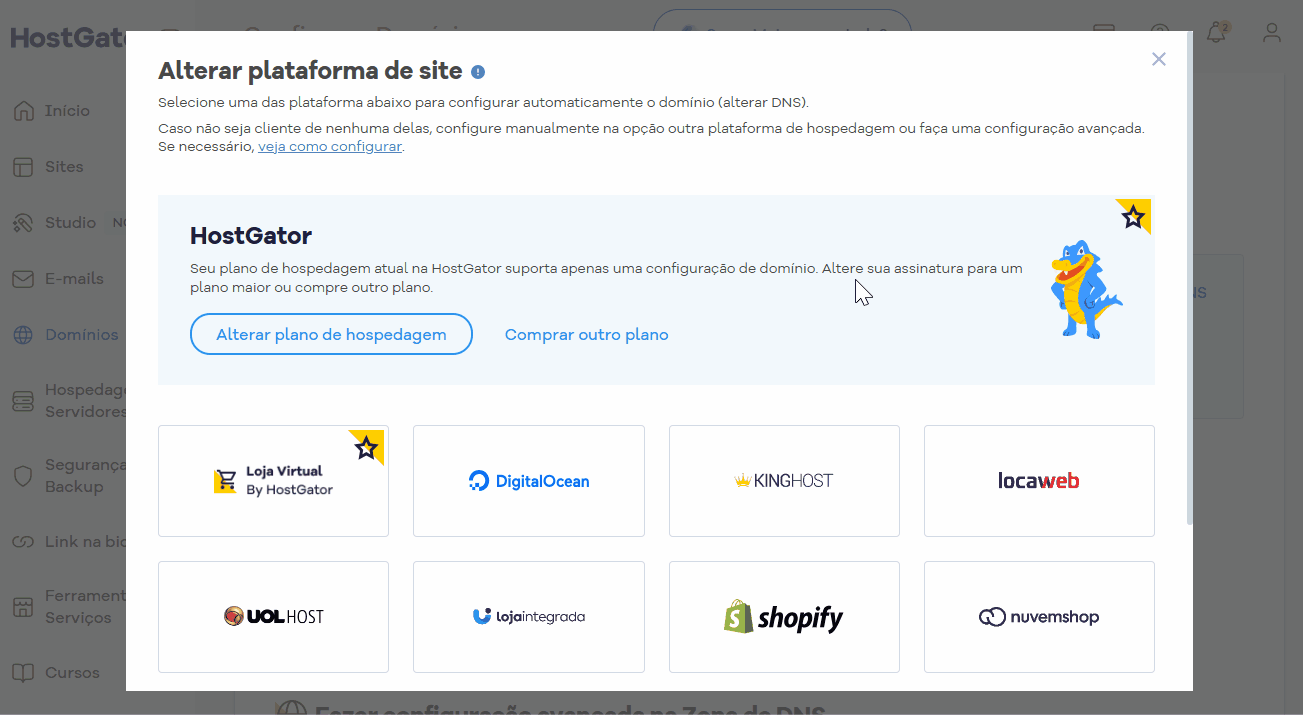This screenshot has height=715, width=1303.
Task: Open the veja como configurar link
Action: coord(330,146)
